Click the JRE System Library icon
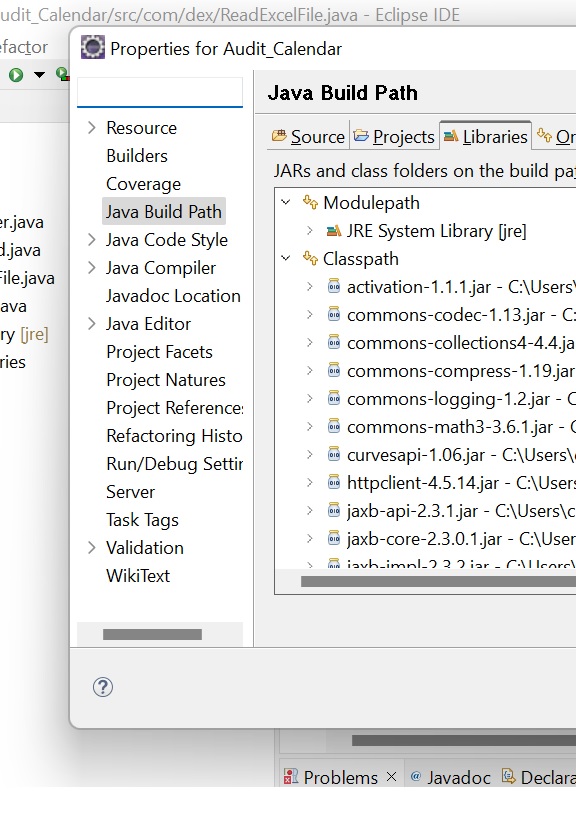 click(x=334, y=230)
